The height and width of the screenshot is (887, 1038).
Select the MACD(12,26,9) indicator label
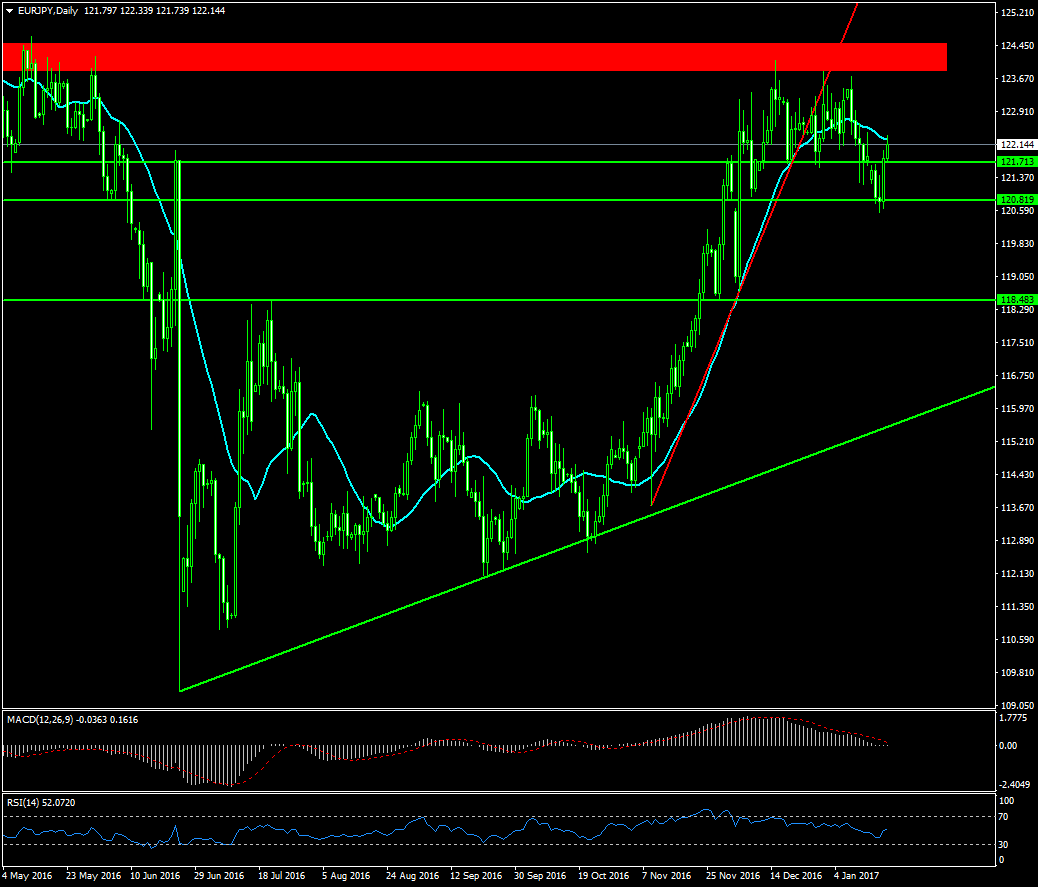click(x=39, y=719)
